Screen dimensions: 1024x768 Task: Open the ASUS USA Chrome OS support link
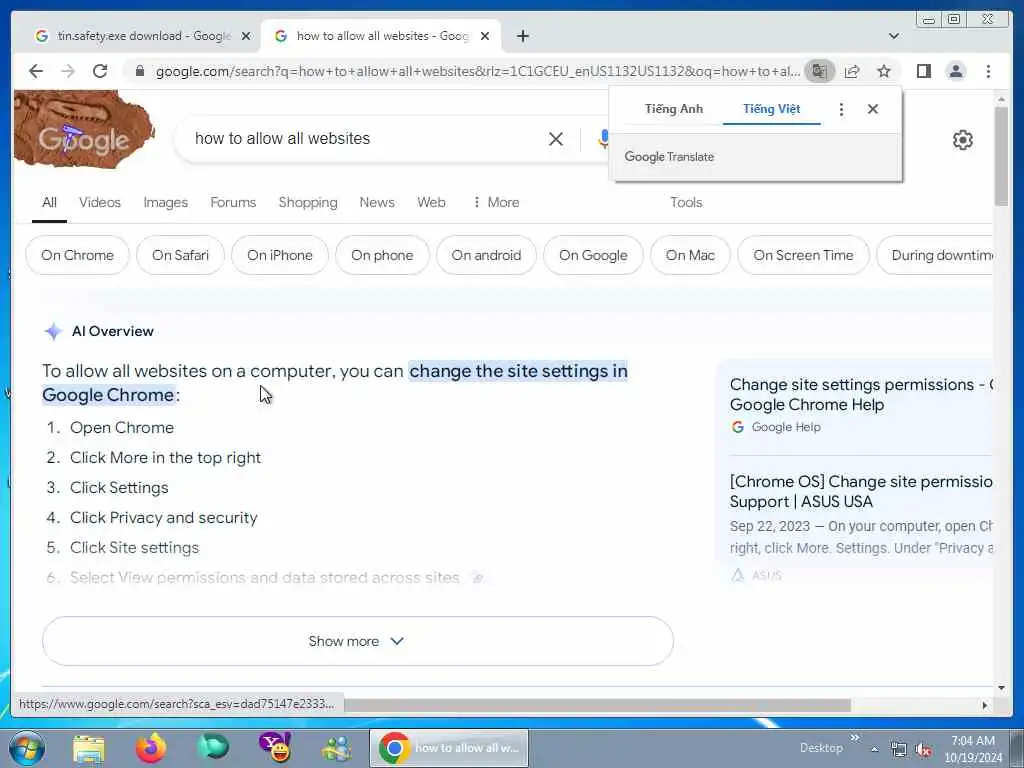(861, 491)
